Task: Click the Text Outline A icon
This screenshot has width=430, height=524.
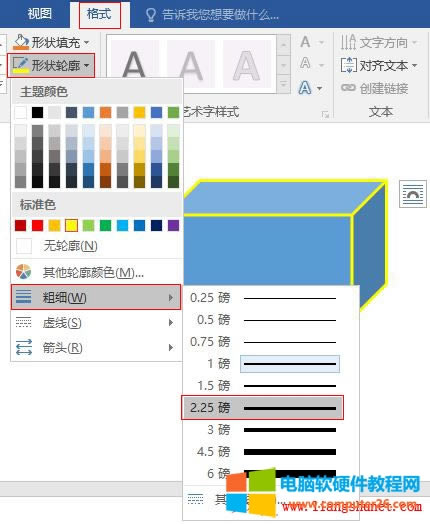Action: pos(305,63)
